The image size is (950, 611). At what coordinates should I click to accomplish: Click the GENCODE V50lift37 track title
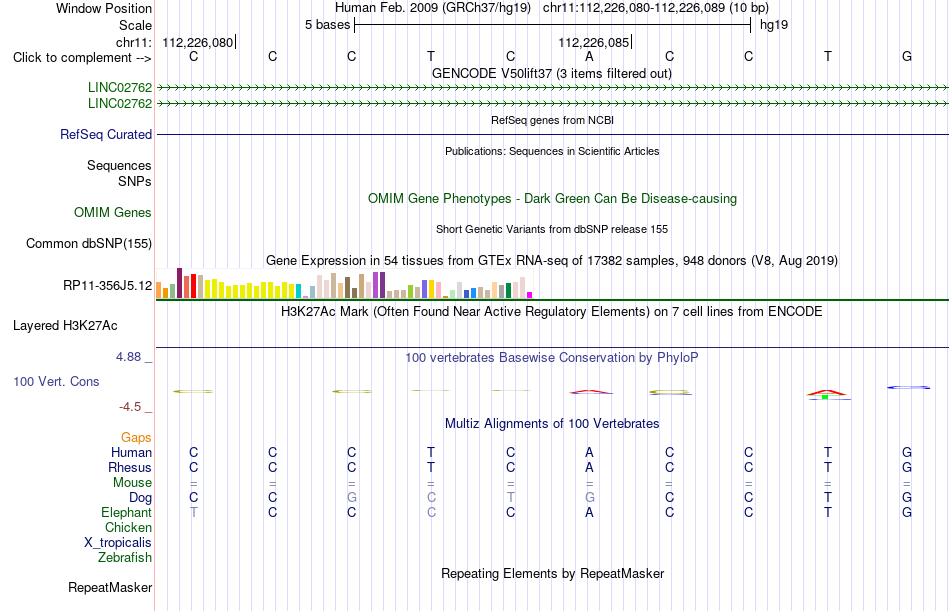tap(551, 73)
